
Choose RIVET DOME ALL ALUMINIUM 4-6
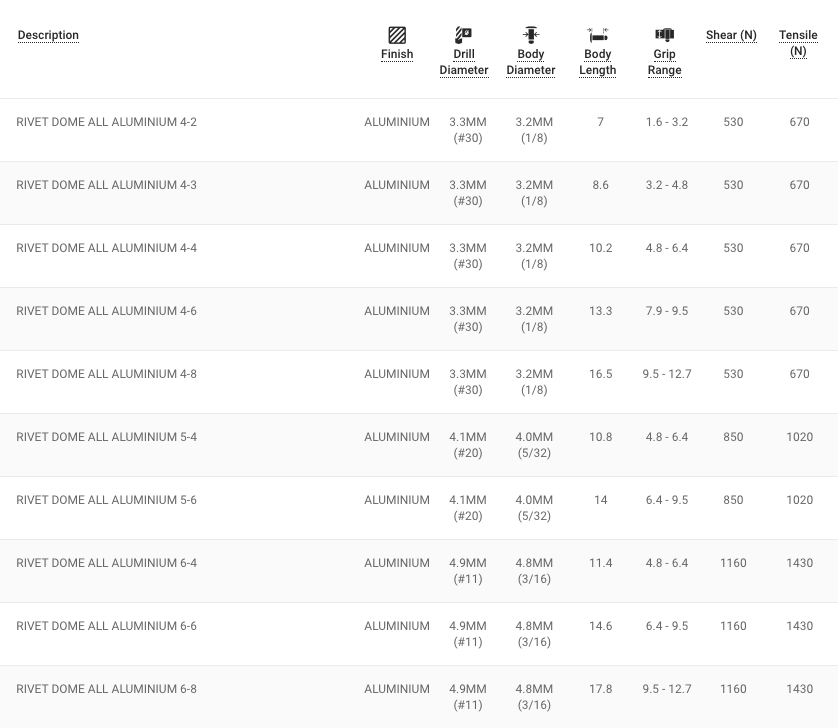coord(107,311)
